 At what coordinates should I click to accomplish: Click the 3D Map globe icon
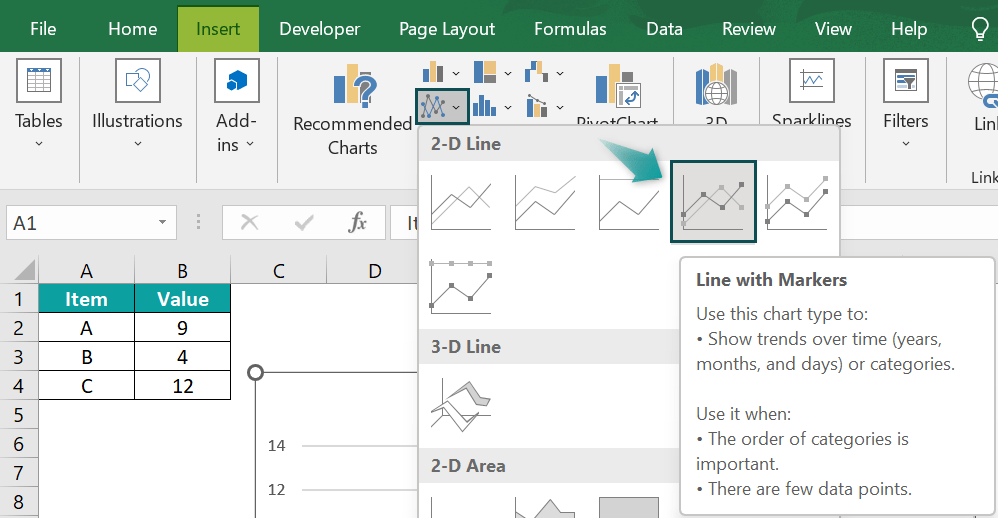tap(716, 85)
